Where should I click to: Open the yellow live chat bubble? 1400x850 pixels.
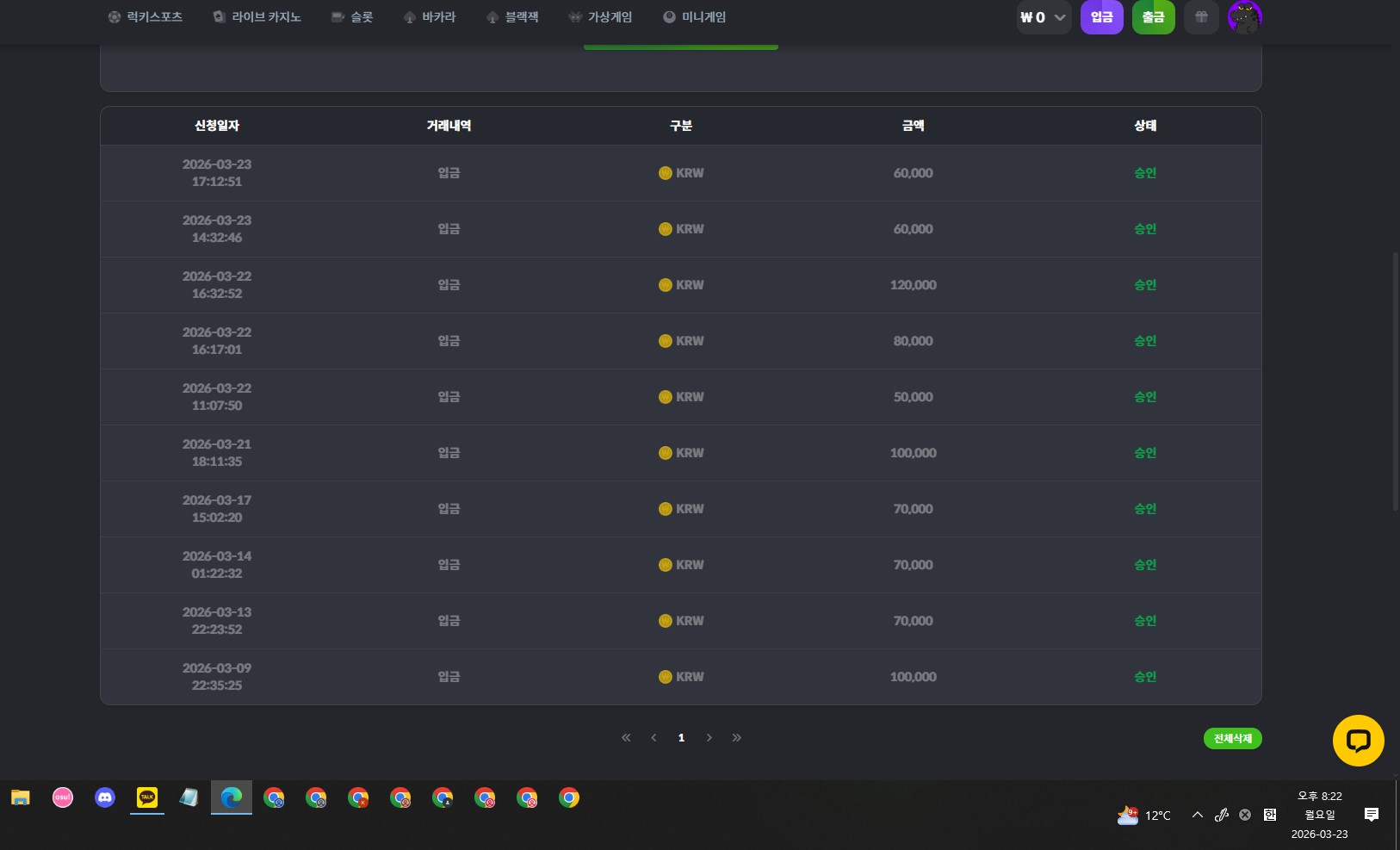(1358, 741)
